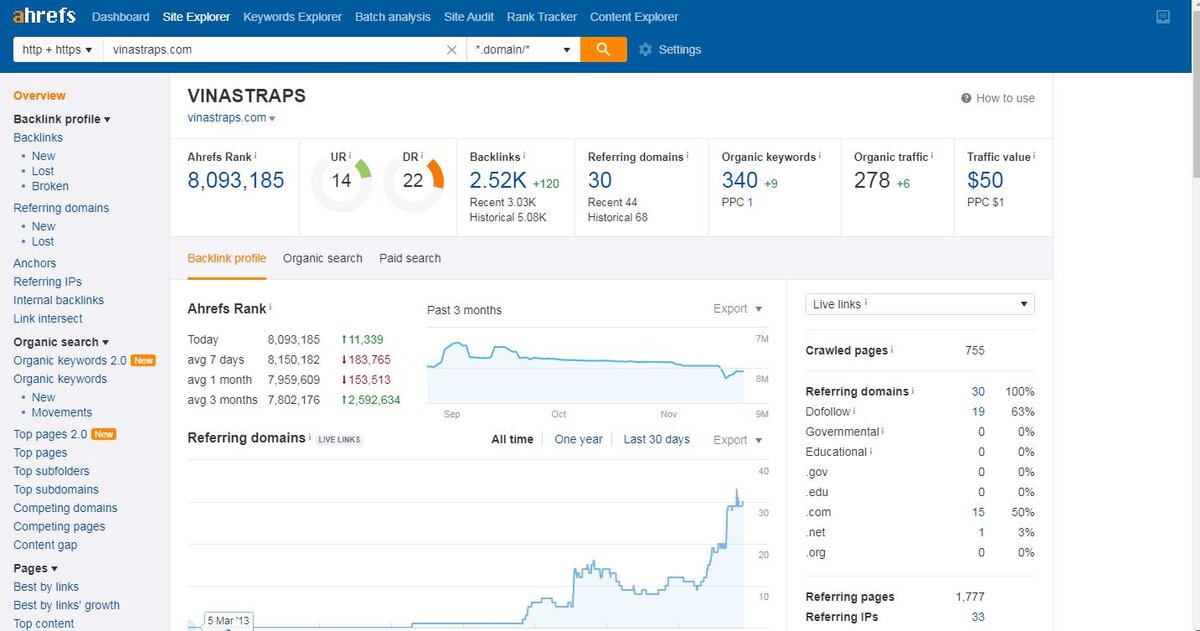Click the info icon beside Dofollow
1200x631 pixels.
tap(855, 411)
